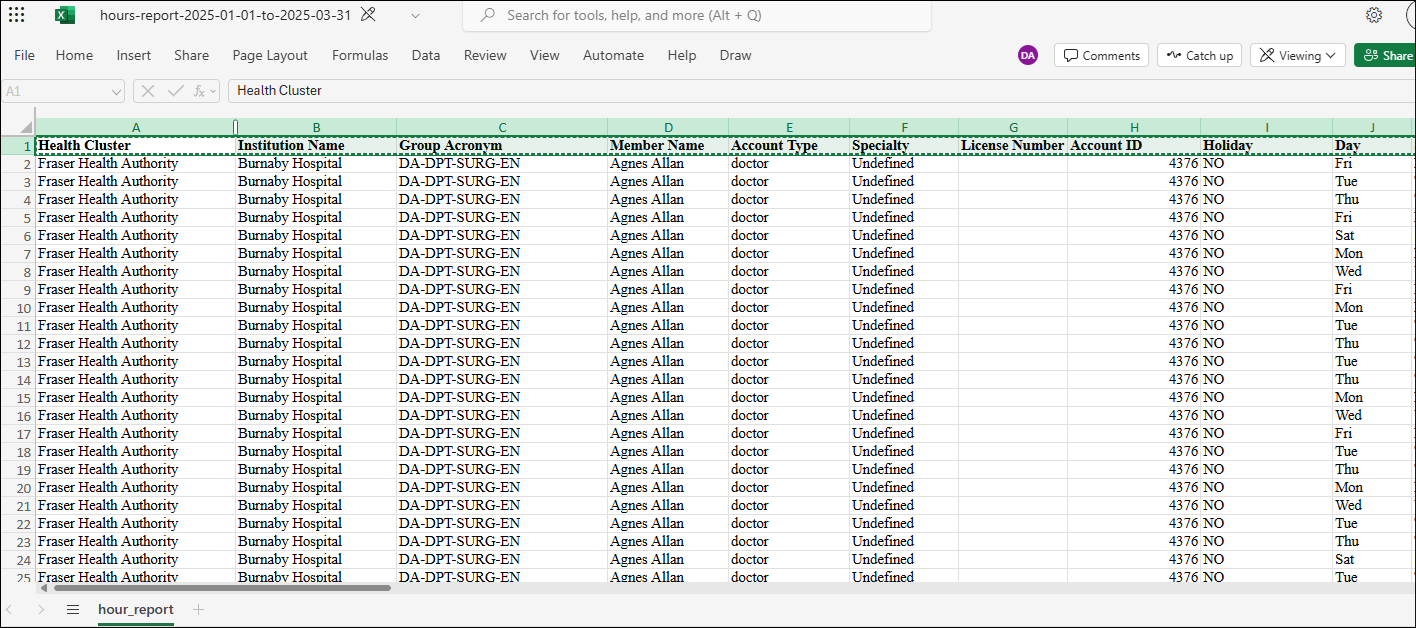This screenshot has width=1416, height=628.
Task: Click the Specialty header cell
Action: (904, 145)
